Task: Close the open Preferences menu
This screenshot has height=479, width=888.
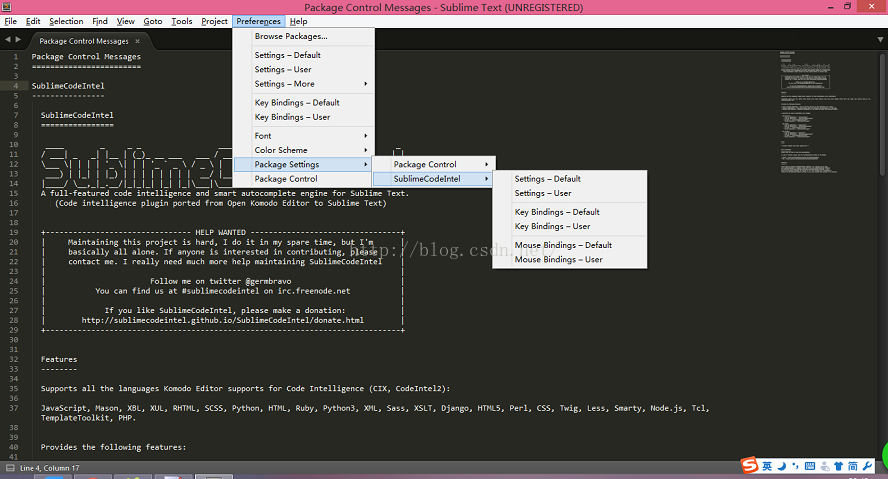Action: pos(258,21)
